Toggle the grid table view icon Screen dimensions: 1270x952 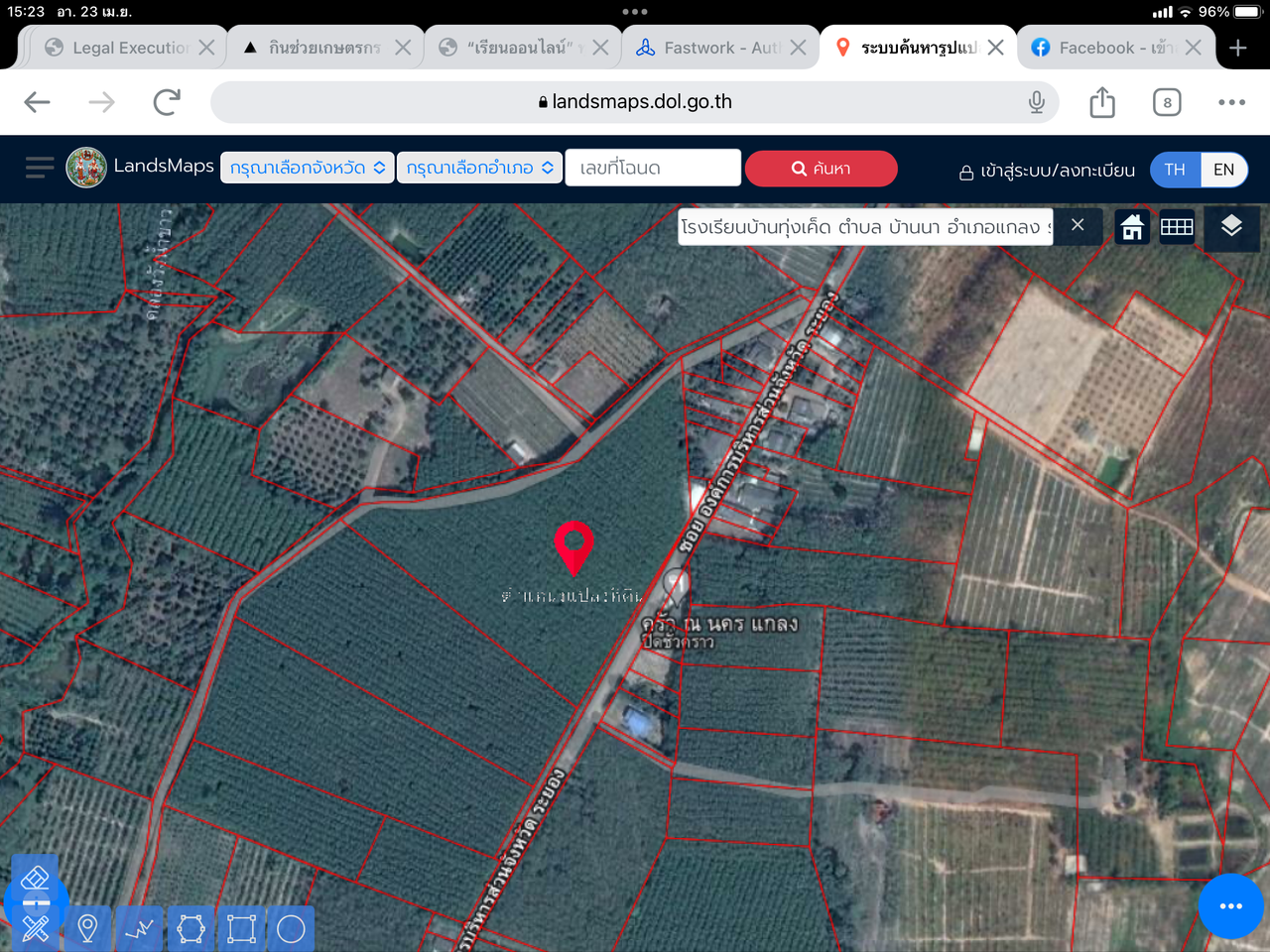1177,227
